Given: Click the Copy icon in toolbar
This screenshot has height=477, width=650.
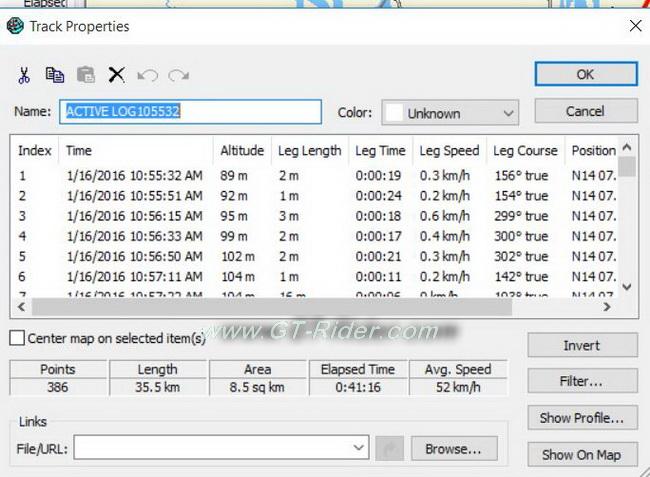Looking at the screenshot, I should point(55,75).
